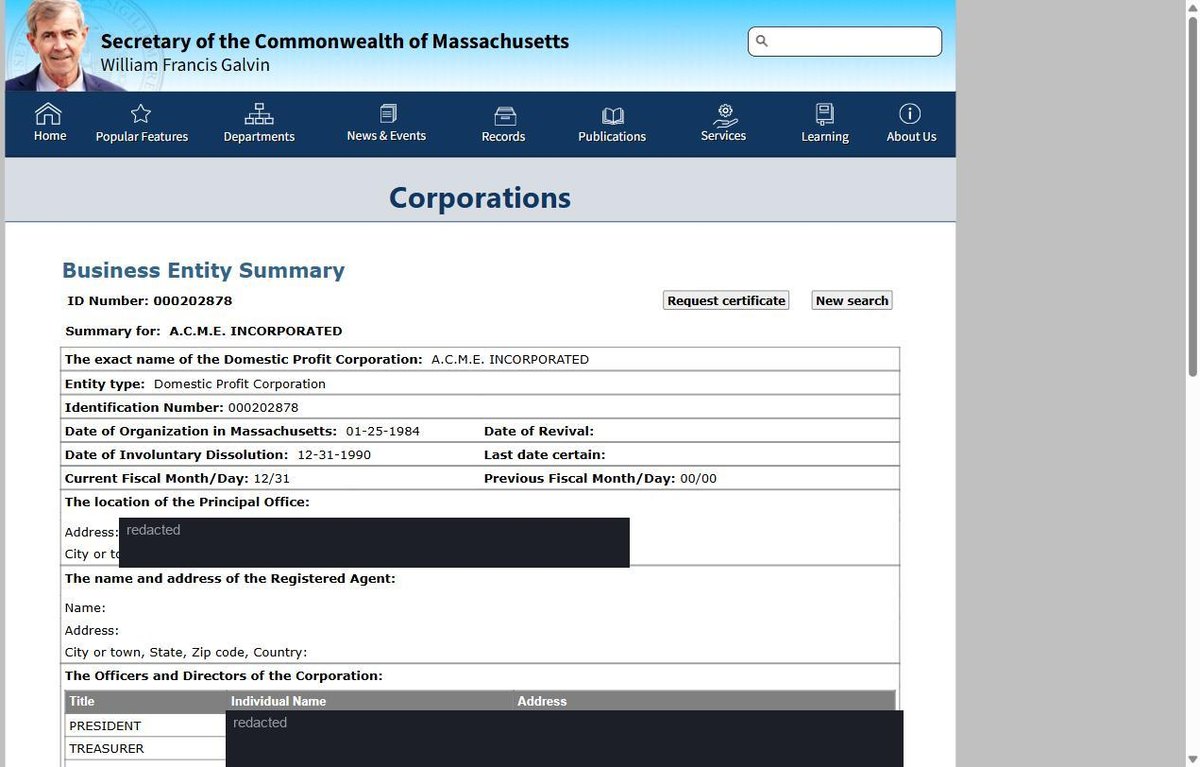Click the TREASURER row title cell
The image size is (1200, 767).
click(x=146, y=748)
